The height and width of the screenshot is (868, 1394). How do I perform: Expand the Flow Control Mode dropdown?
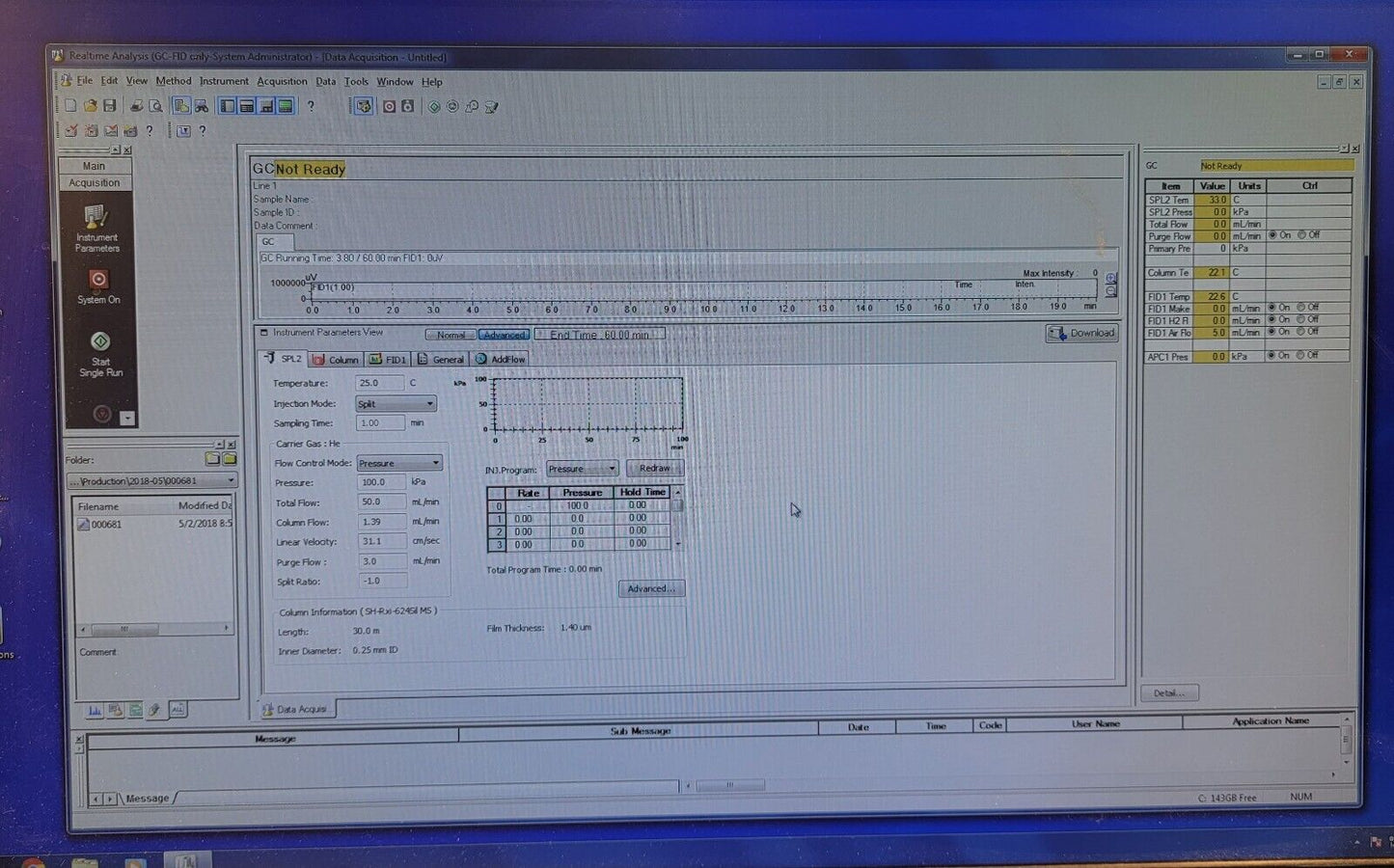(399, 464)
